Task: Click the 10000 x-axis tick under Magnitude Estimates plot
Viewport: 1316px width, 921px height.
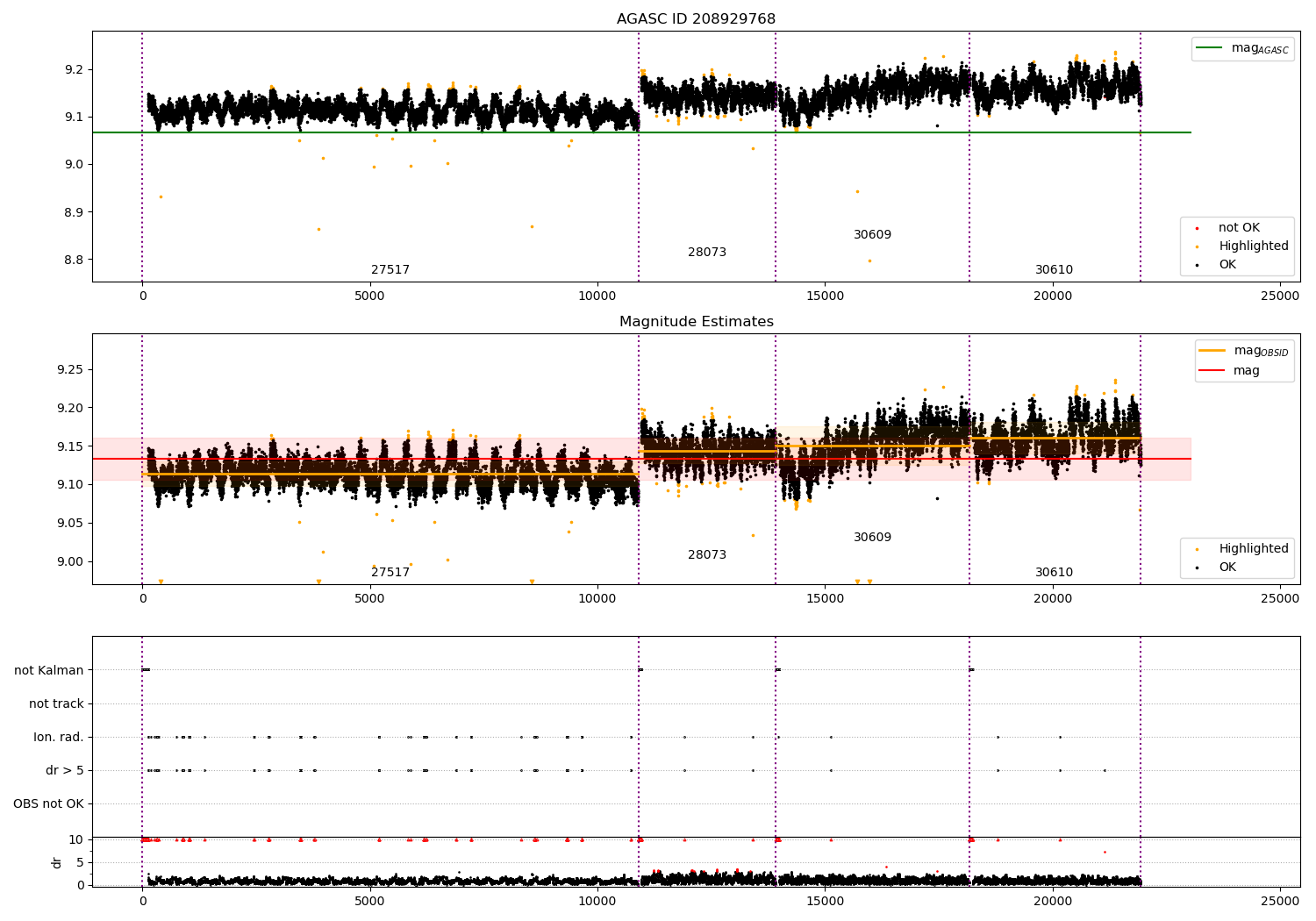Action: 597,599
